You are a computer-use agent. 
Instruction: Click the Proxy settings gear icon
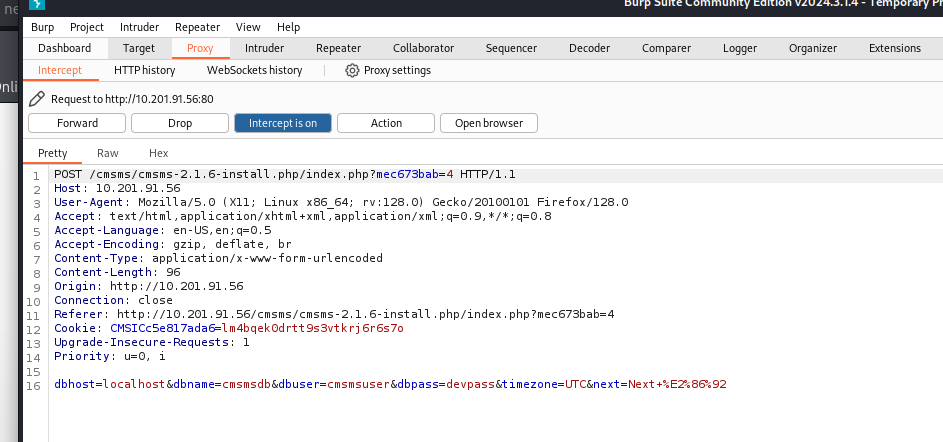(352, 70)
